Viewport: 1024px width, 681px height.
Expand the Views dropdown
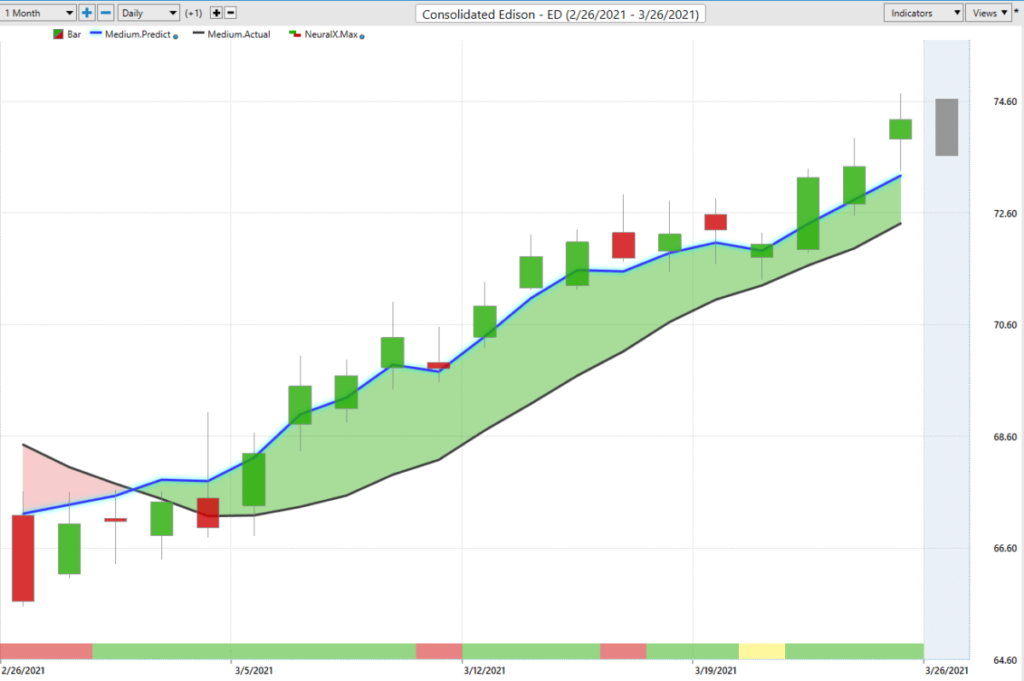pos(989,12)
